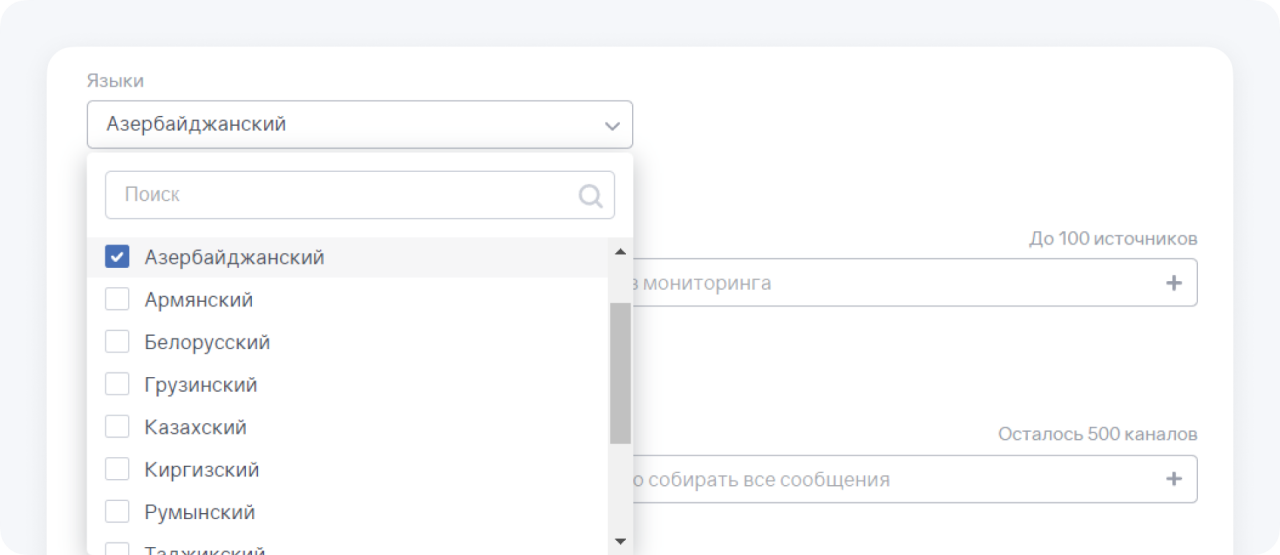Tick the Грузинский checkbox
This screenshot has width=1280, height=555.
coord(117,385)
